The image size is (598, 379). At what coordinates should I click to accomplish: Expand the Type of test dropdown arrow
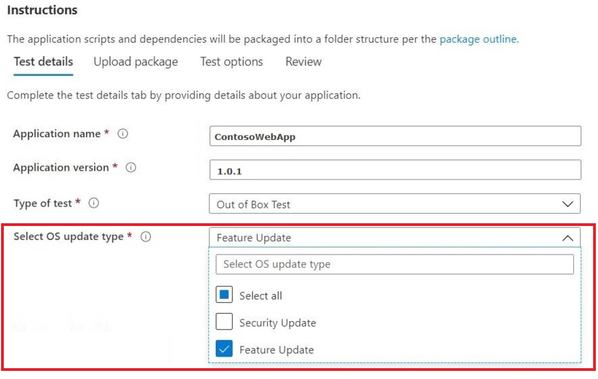tap(567, 204)
